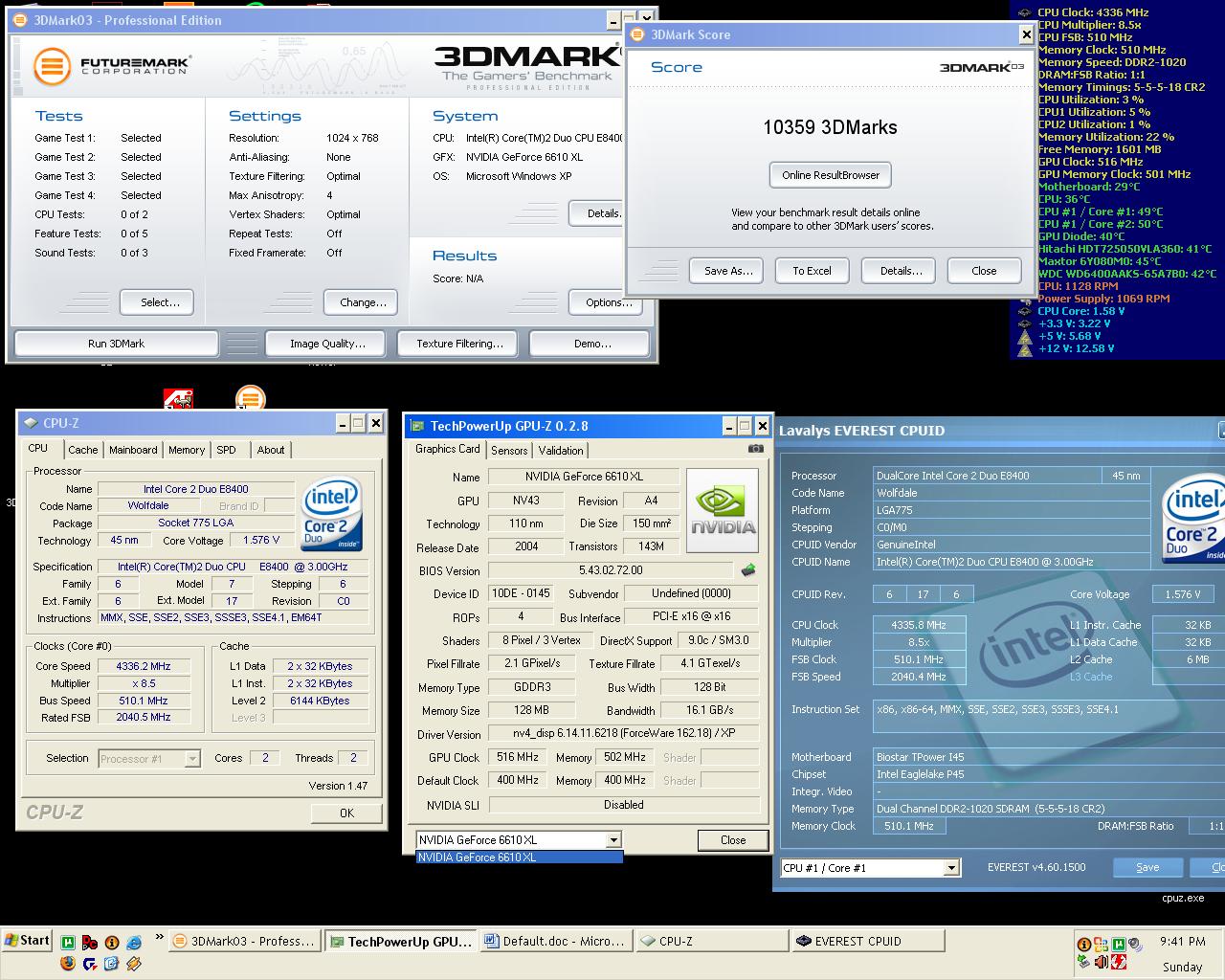Open the Cache tab in CPU-Z
The height and width of the screenshot is (980, 1225).
coord(82,450)
